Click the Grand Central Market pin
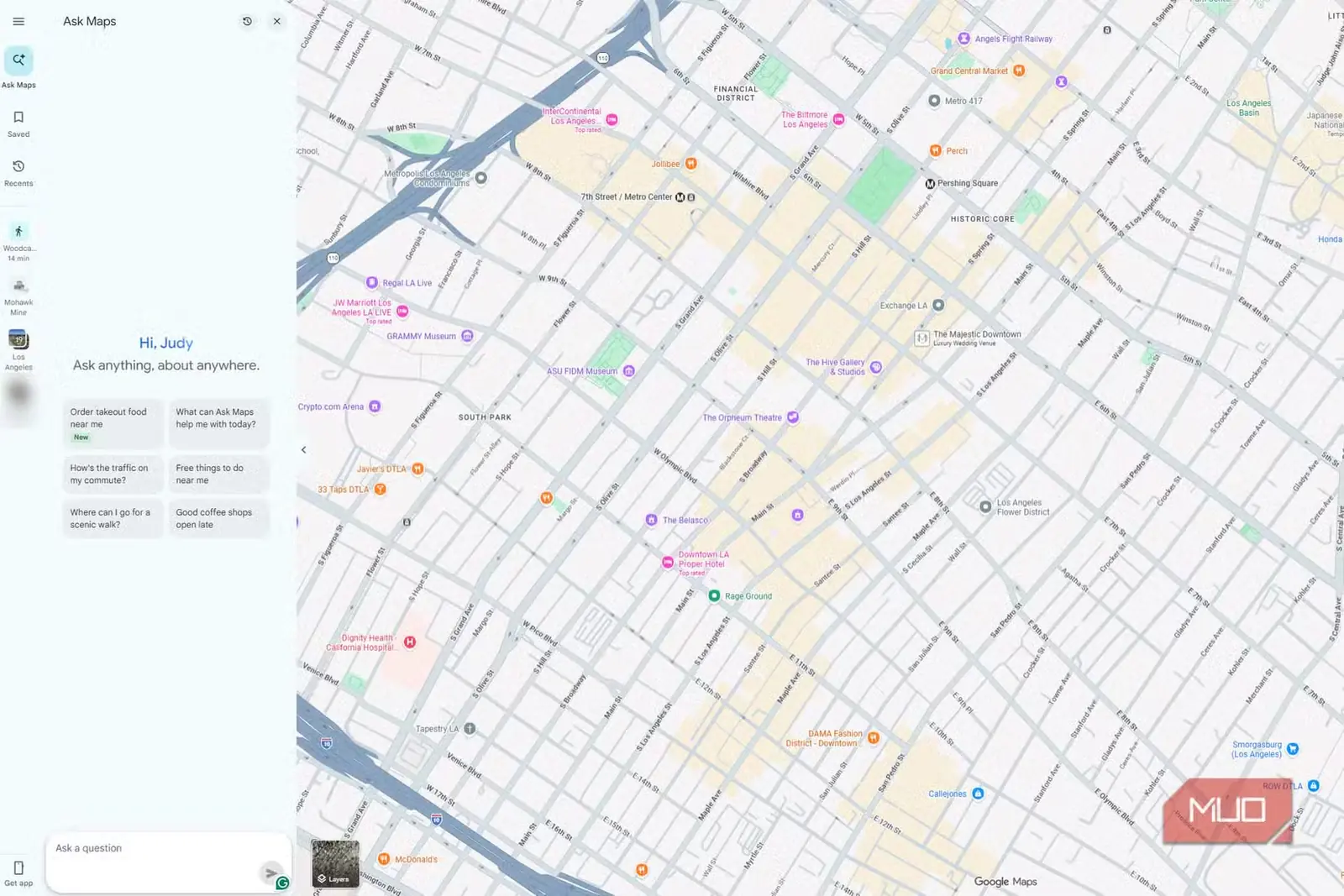The image size is (1344, 896). point(1019,71)
